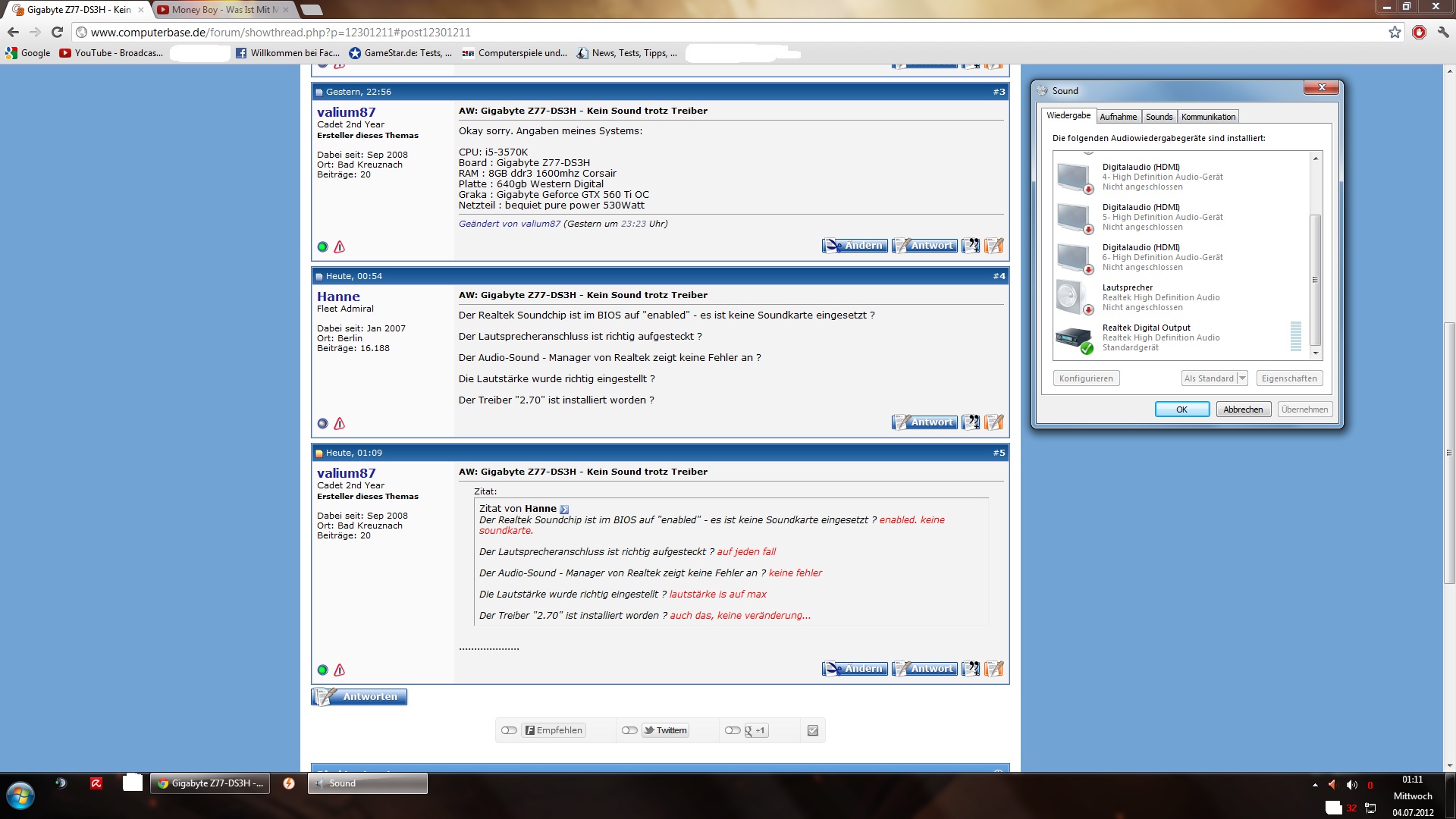Click the red report-post triangle on Hanne's post
Screen dimensions: 1456x819
pyautogui.click(x=340, y=424)
